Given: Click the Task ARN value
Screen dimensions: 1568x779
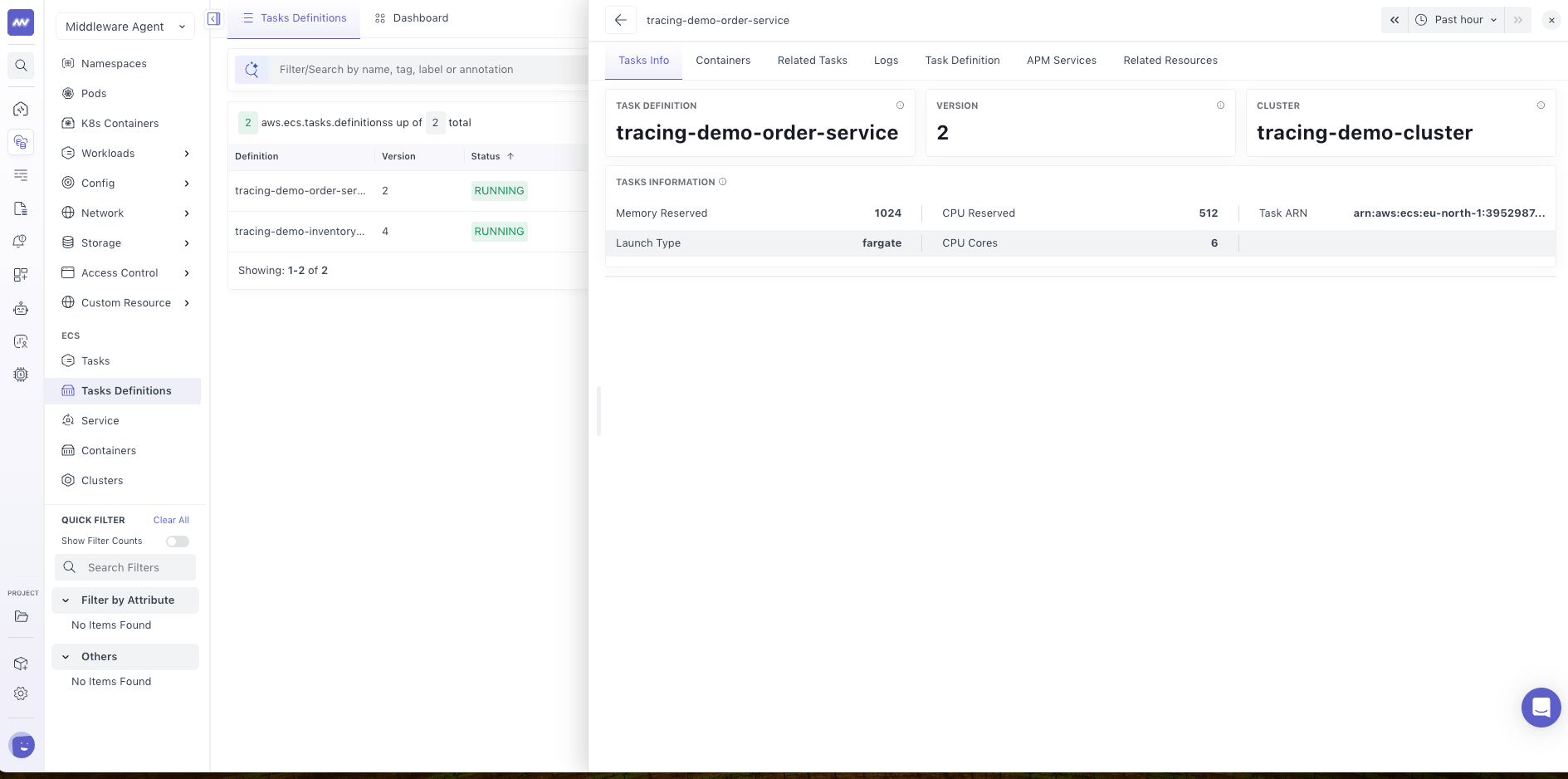Looking at the screenshot, I should [1448, 213].
